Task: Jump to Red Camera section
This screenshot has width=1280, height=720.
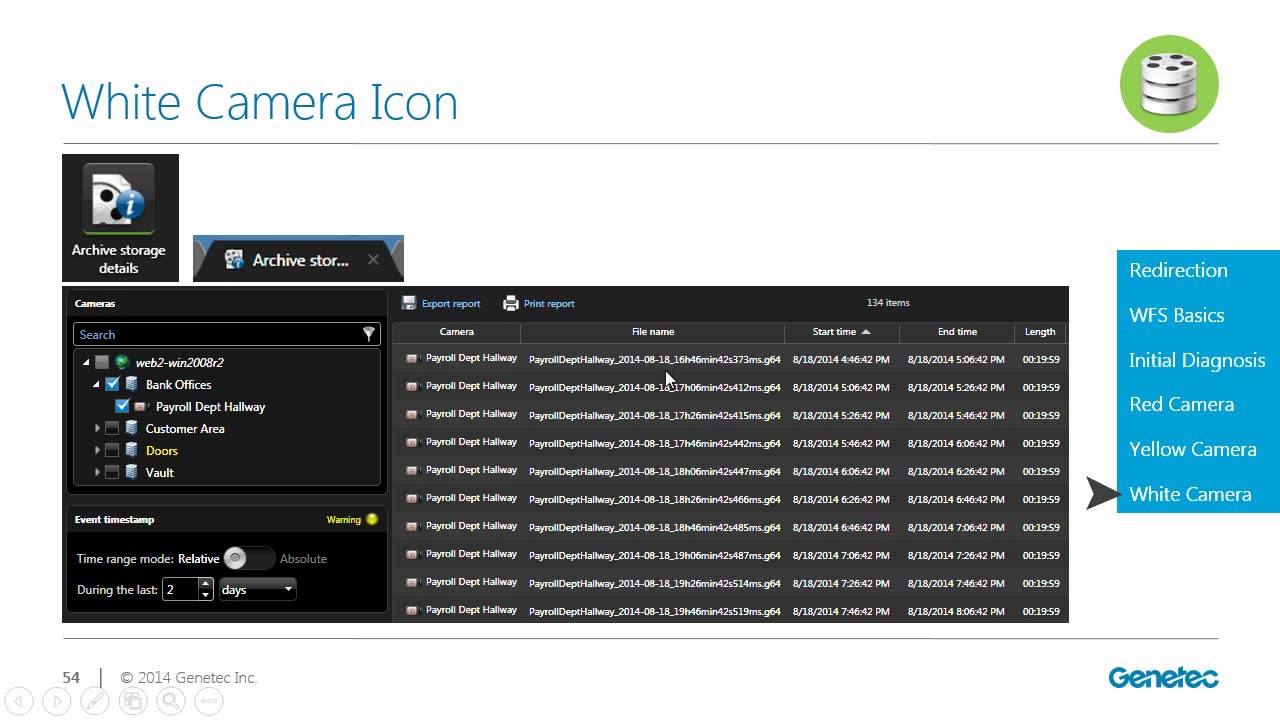Action: click(1181, 404)
